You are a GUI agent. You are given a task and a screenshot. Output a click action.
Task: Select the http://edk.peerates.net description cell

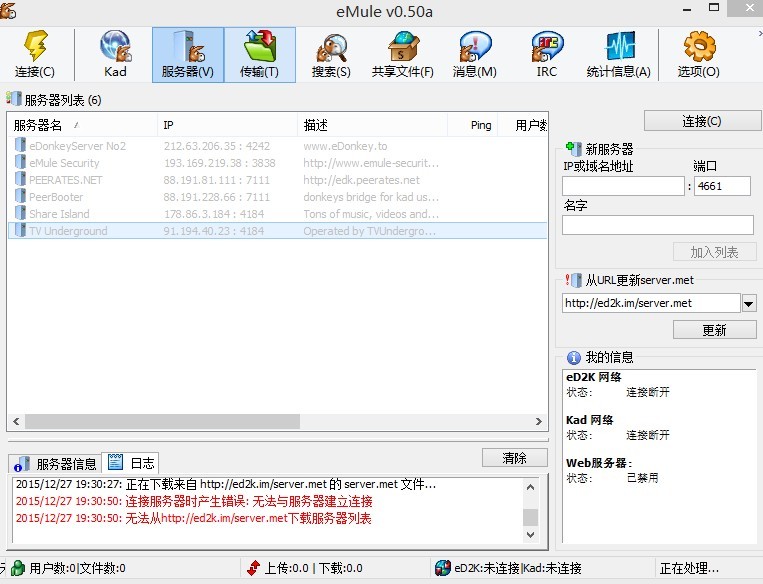coord(361,180)
